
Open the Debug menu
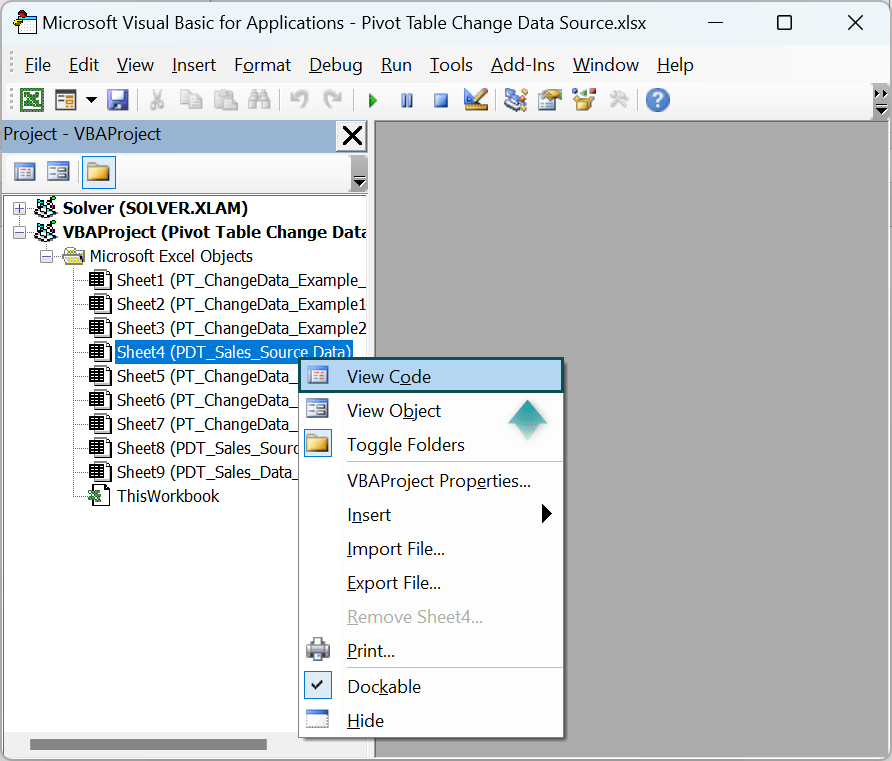click(335, 64)
